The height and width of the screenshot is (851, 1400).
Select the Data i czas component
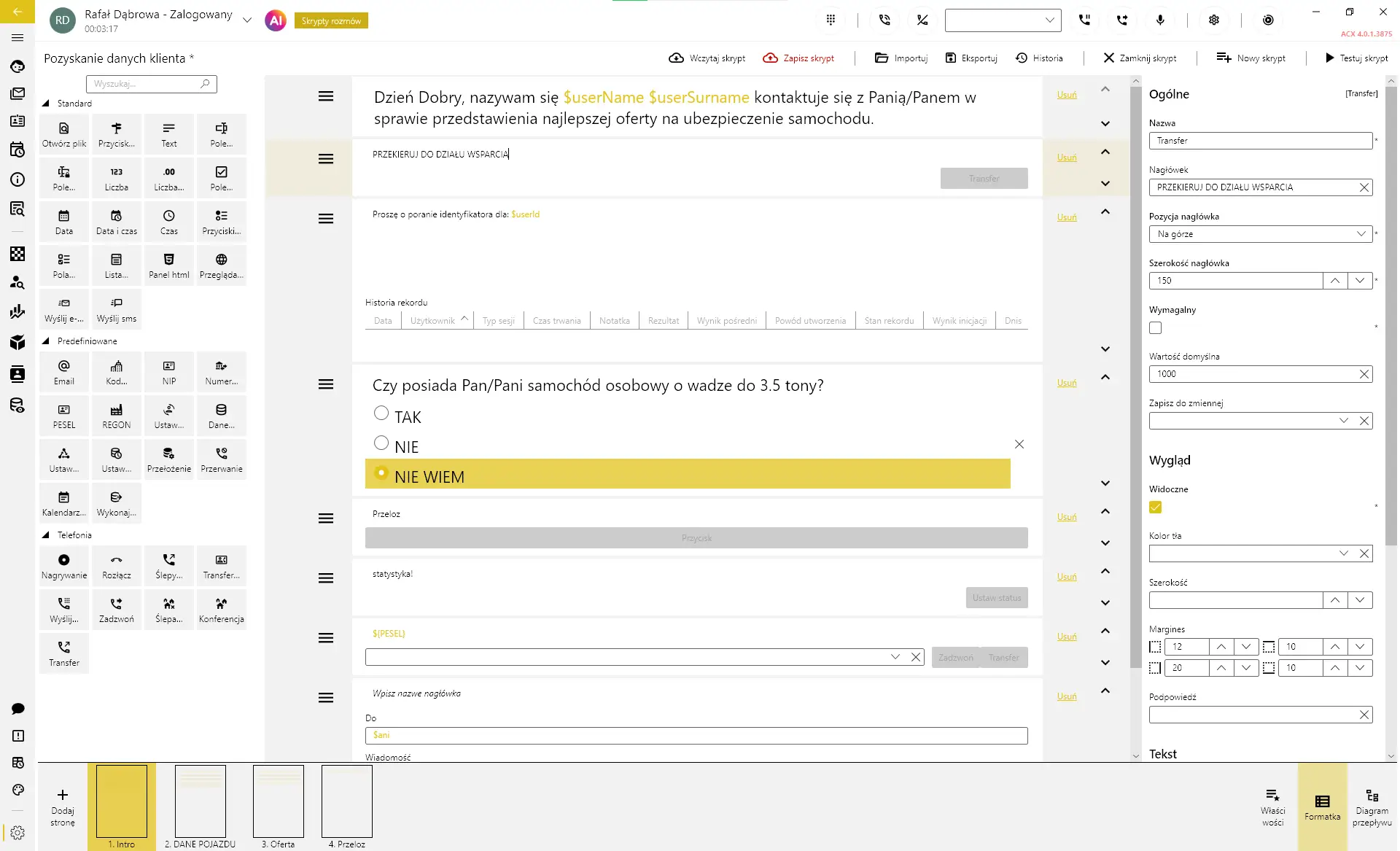117,222
